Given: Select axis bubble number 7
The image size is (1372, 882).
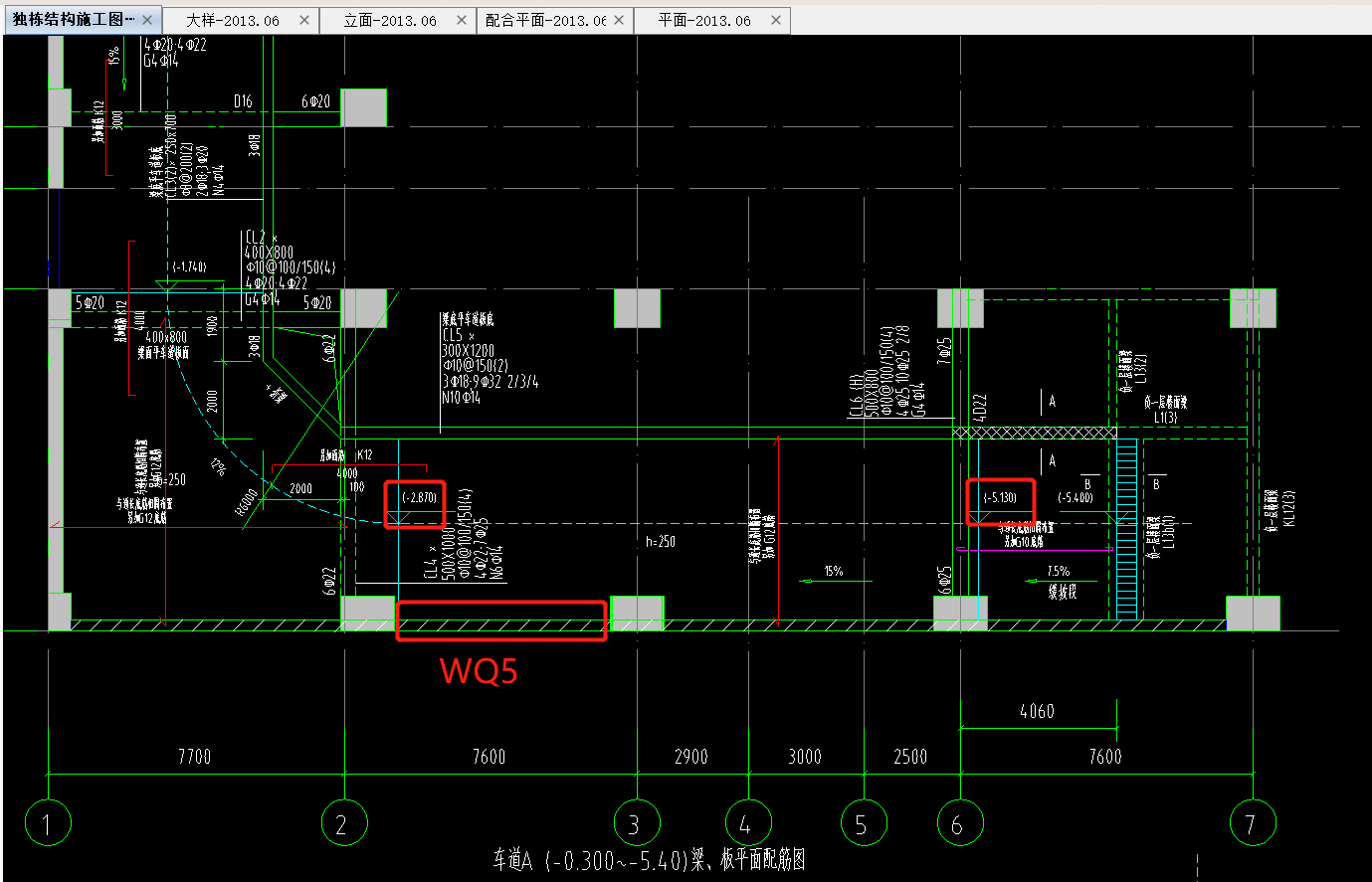Looking at the screenshot, I should coord(1252,823).
